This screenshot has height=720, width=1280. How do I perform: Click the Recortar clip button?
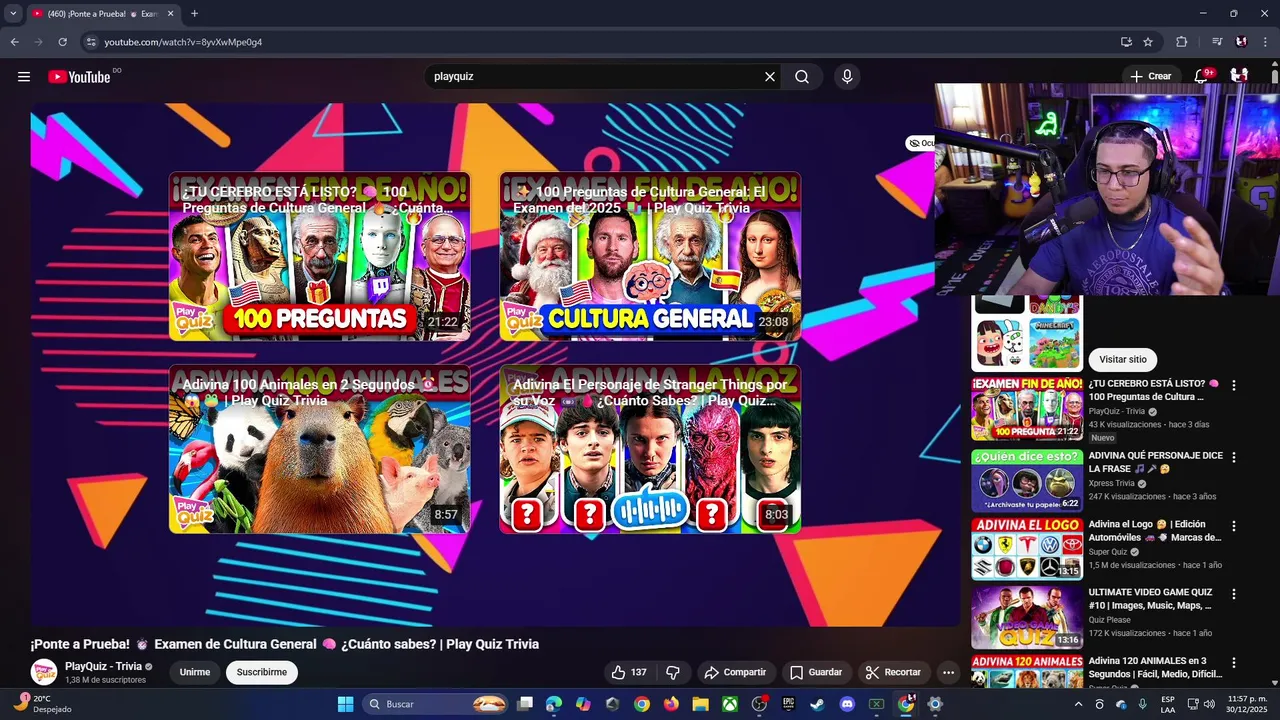click(893, 672)
